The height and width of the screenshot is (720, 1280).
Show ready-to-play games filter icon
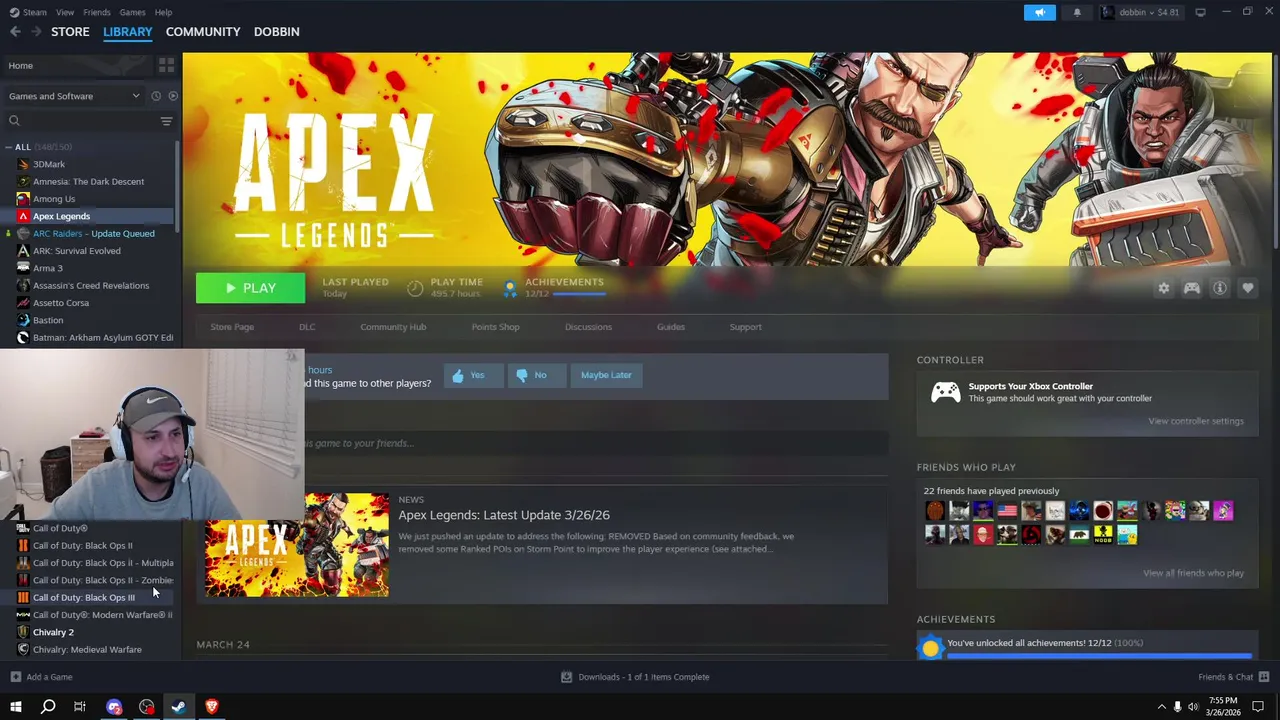172,96
